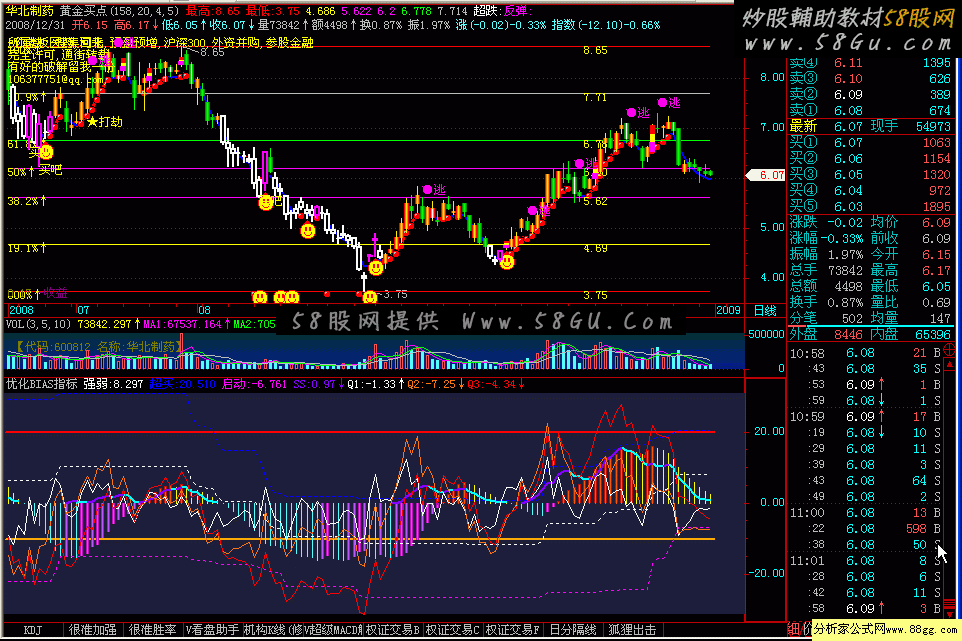Click the 华北制药 stock name title
Viewport: 962px width, 641px height.
pyautogui.click(x=29, y=10)
